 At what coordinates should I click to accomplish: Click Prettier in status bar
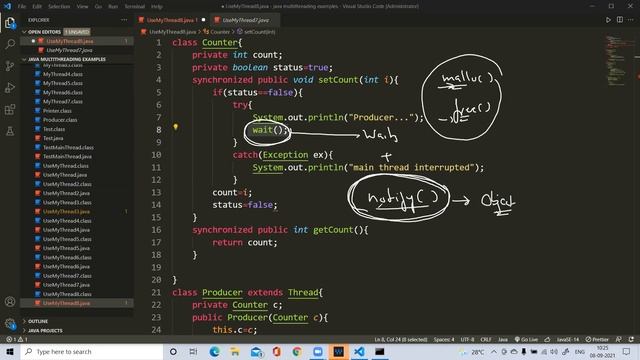[x=597, y=339]
